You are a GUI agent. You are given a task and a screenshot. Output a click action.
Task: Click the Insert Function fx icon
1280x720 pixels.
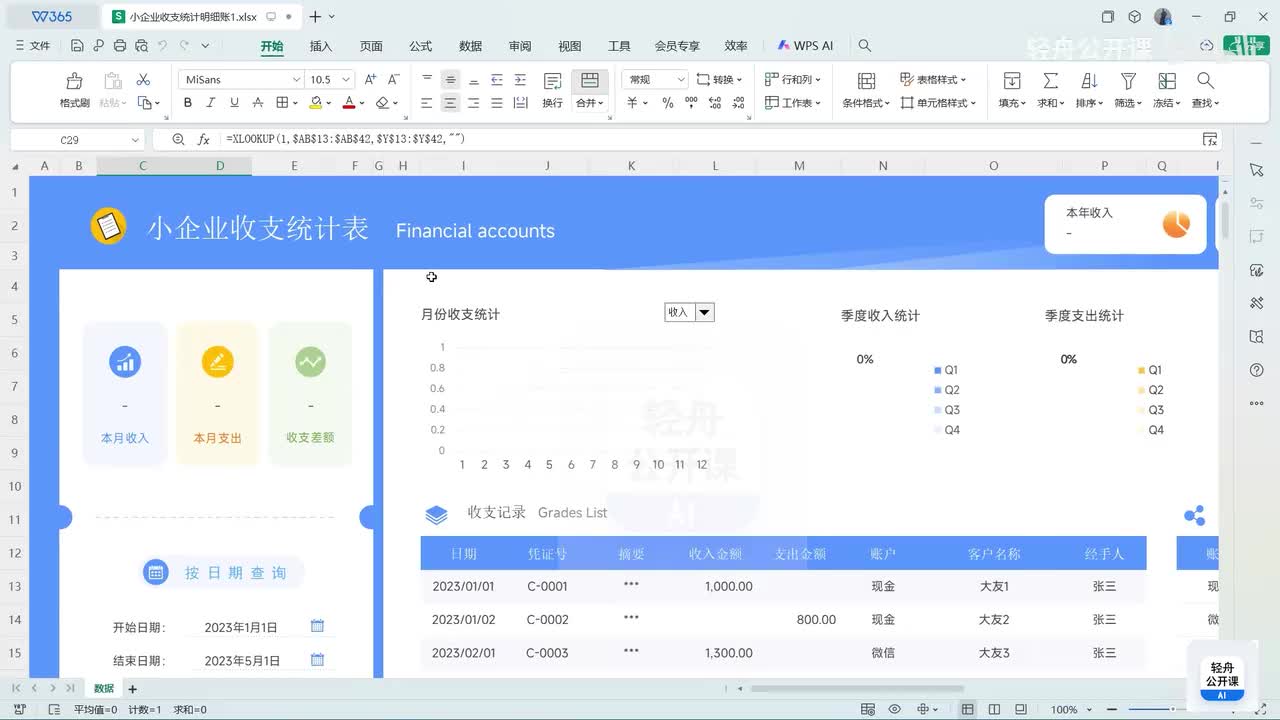click(x=204, y=140)
